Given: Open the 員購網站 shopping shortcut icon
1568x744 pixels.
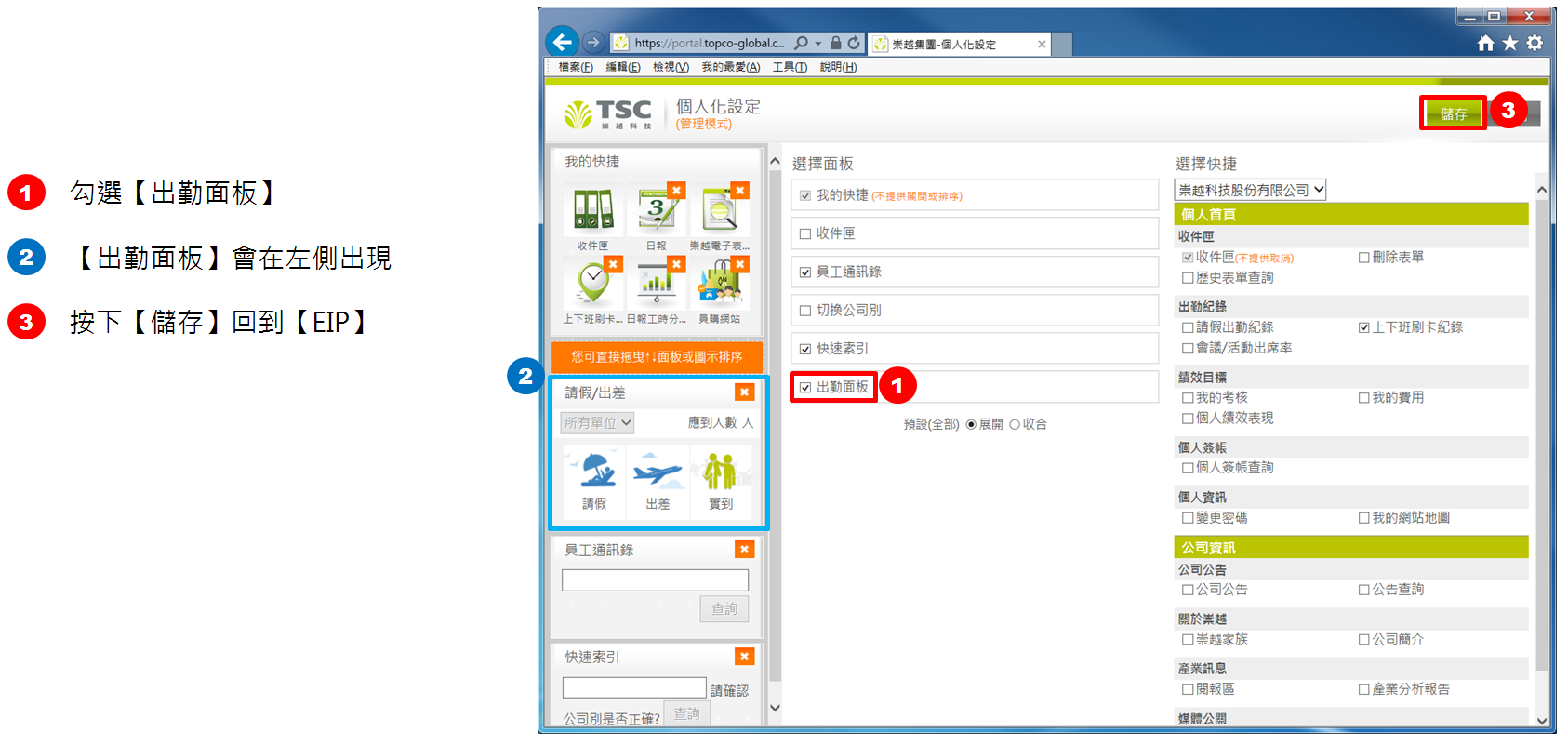Looking at the screenshot, I should pos(720,284).
